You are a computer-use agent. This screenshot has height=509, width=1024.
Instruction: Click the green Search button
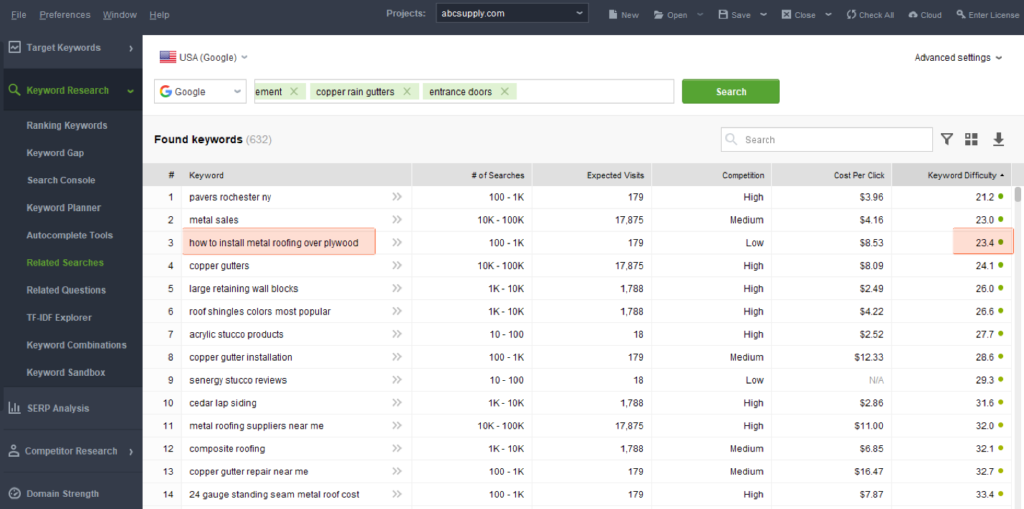coord(730,92)
